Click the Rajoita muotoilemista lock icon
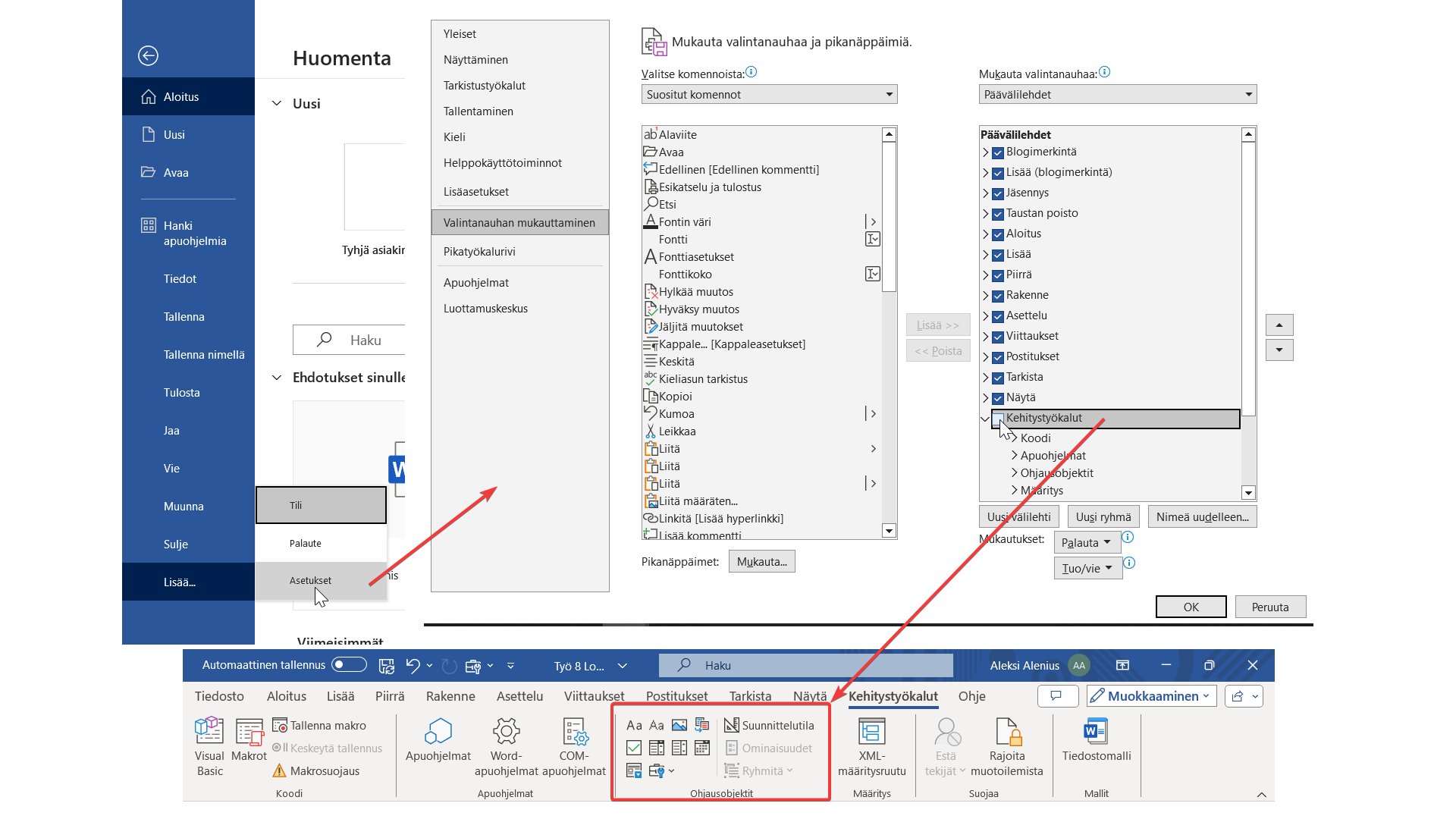This screenshot has width=1456, height=819. 1007,731
